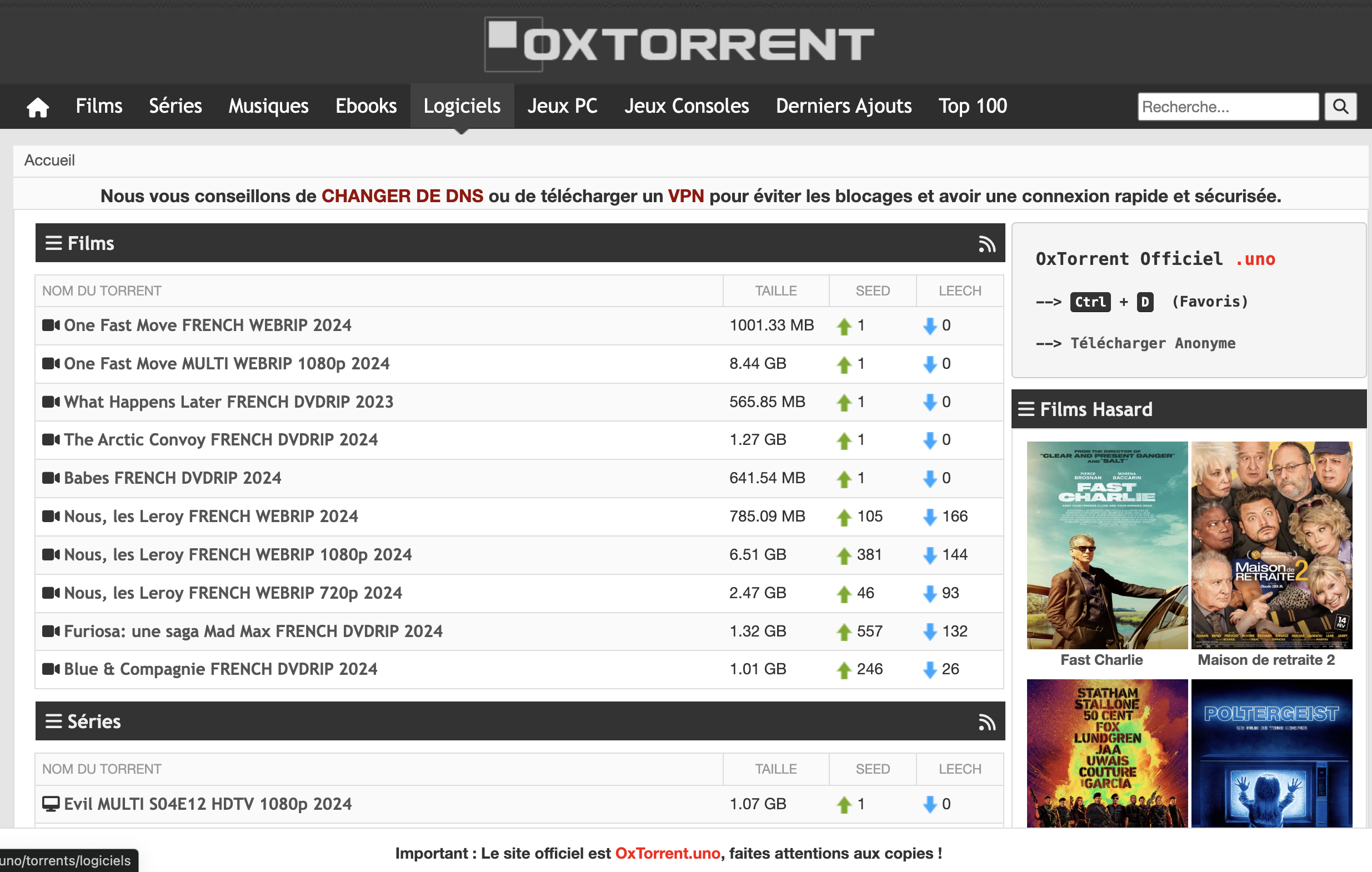The height and width of the screenshot is (872, 1372).
Task: Click the Télécharger Anonyme link
Action: [1152, 343]
